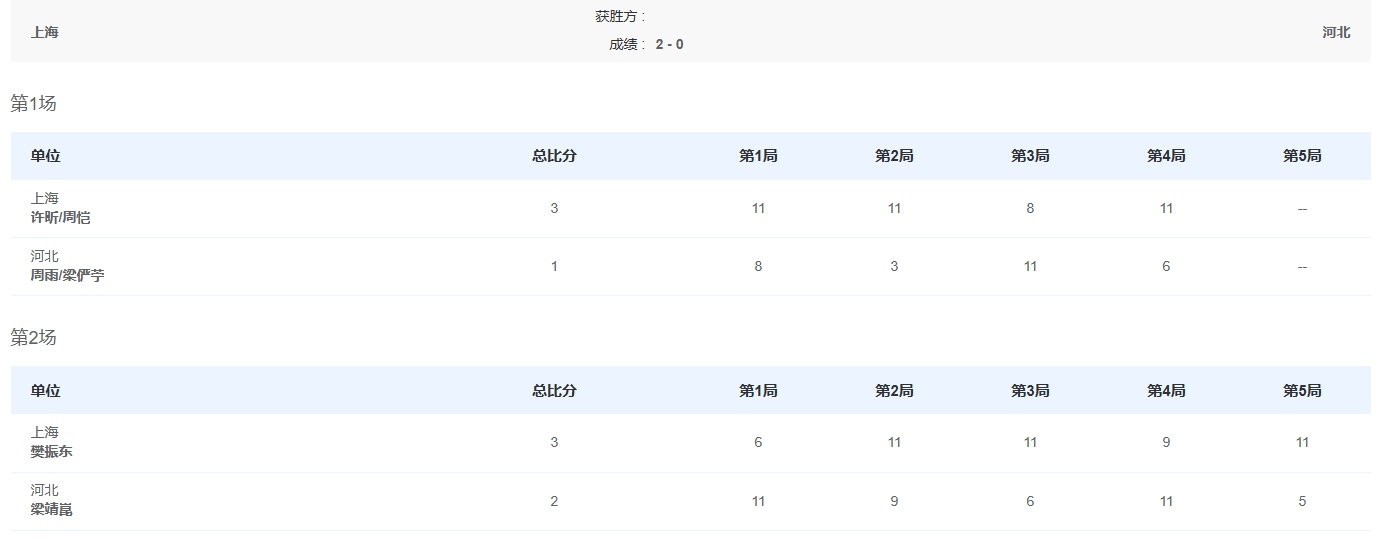
Task: Click 许昕/周恺 doubles pair name
Action: 60,217
